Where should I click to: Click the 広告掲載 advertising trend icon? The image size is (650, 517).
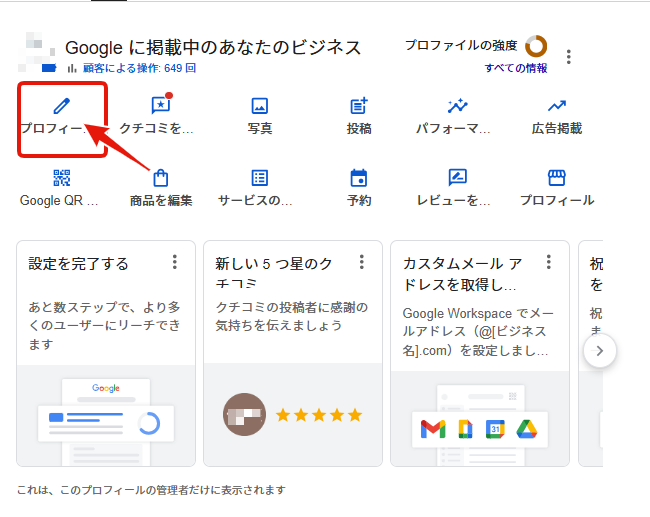point(557,106)
